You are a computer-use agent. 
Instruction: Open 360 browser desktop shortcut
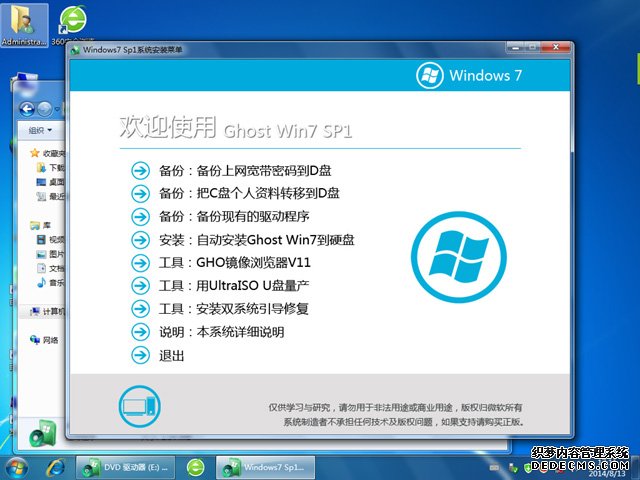(x=73, y=24)
